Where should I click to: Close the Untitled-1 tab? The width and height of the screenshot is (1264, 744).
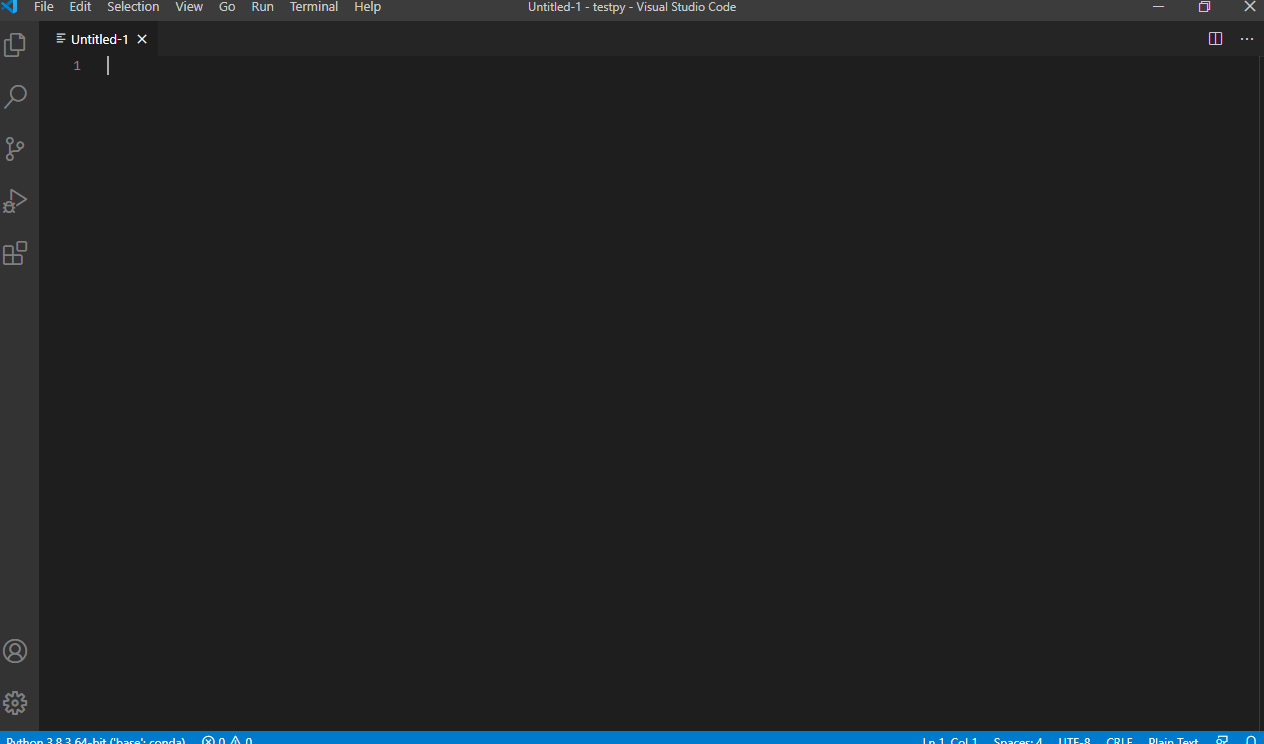click(x=142, y=39)
